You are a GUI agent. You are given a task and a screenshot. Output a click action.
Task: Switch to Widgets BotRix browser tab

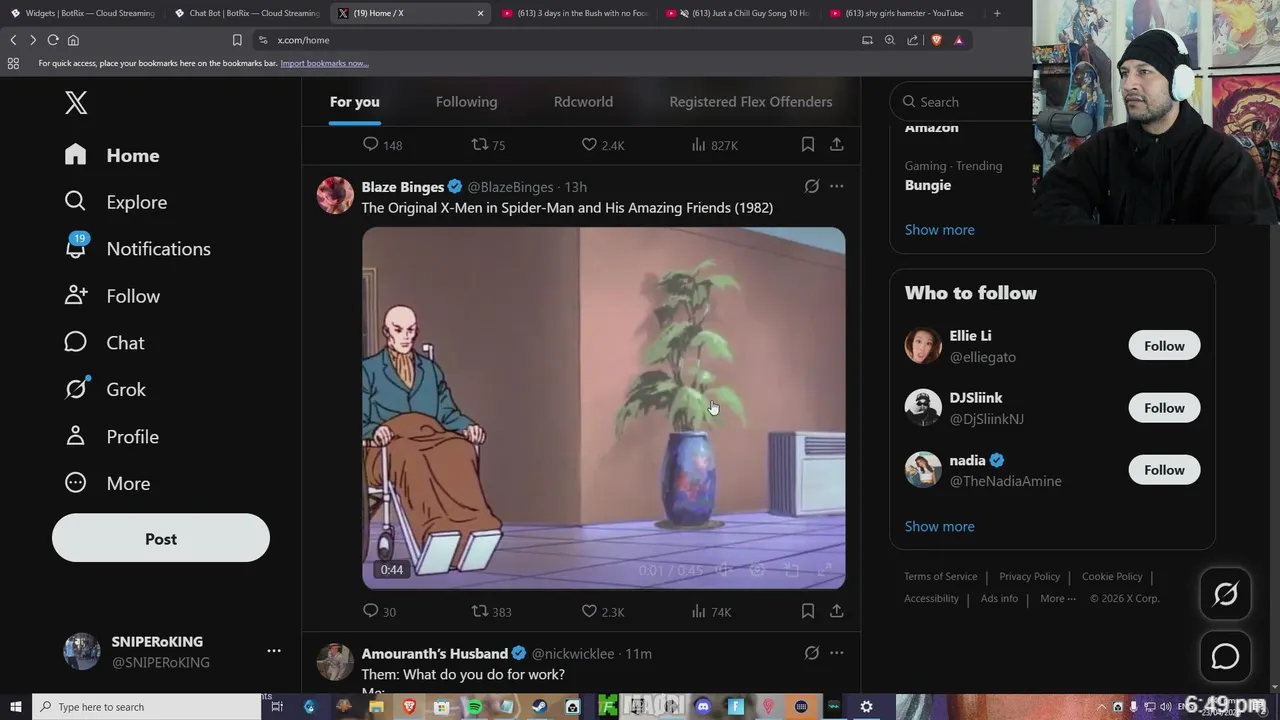82,13
